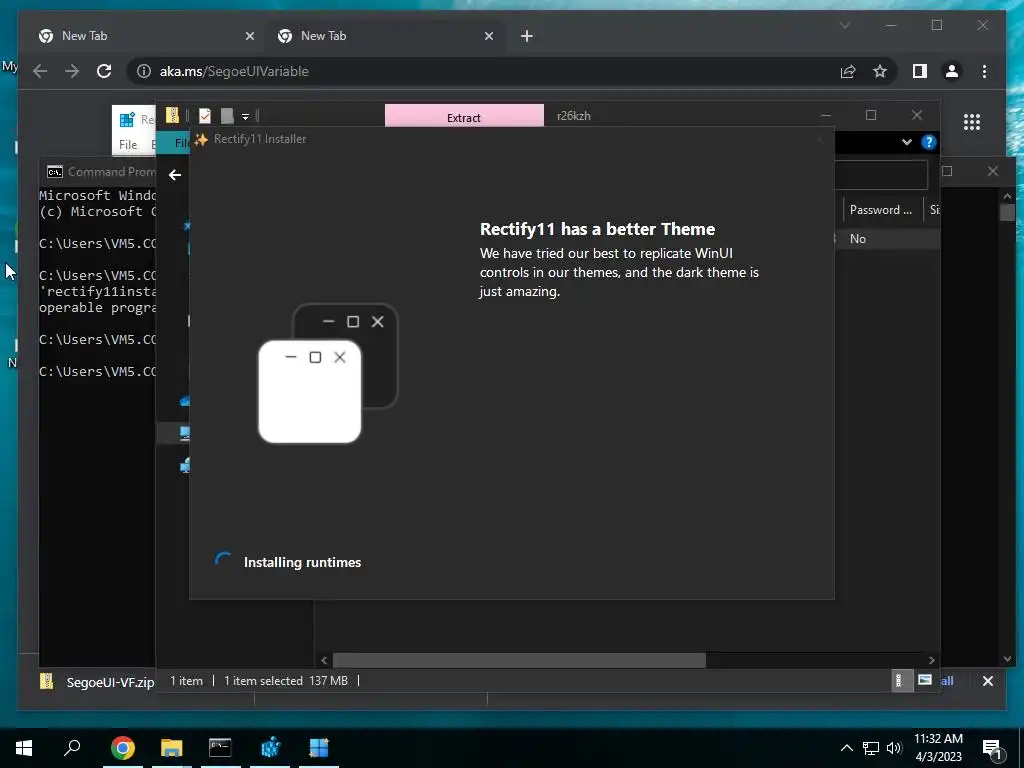Click the Explorer horizontal scrollbar
This screenshot has width=1024, height=768.
click(519, 660)
